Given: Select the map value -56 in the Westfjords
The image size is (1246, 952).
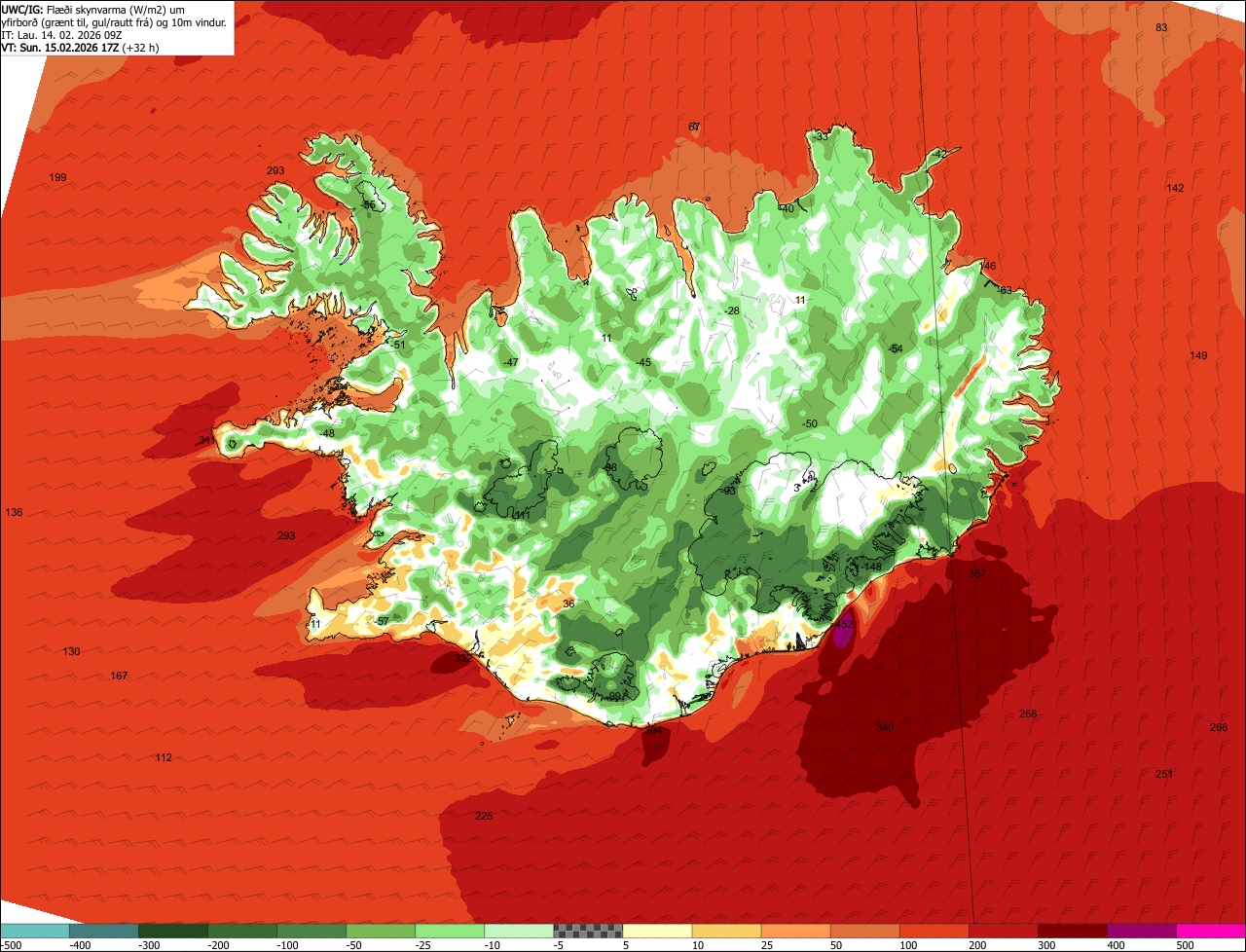Looking at the screenshot, I should tap(367, 205).
